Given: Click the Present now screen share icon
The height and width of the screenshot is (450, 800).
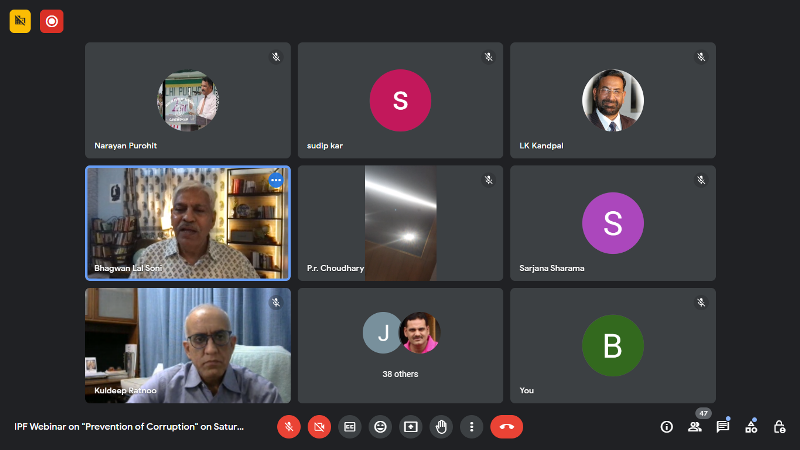Looking at the screenshot, I should [x=410, y=426].
